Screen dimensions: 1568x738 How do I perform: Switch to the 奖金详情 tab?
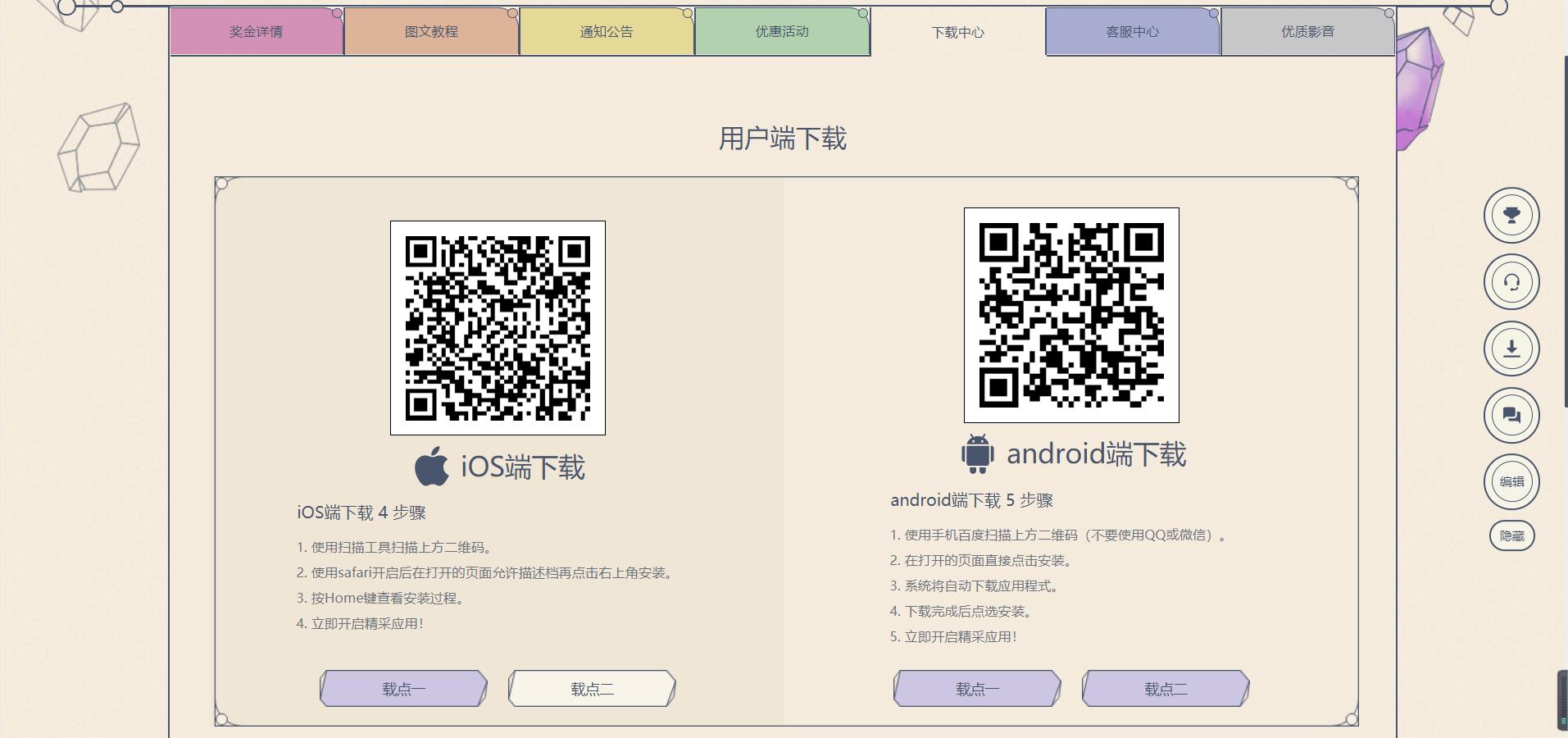[x=257, y=32]
